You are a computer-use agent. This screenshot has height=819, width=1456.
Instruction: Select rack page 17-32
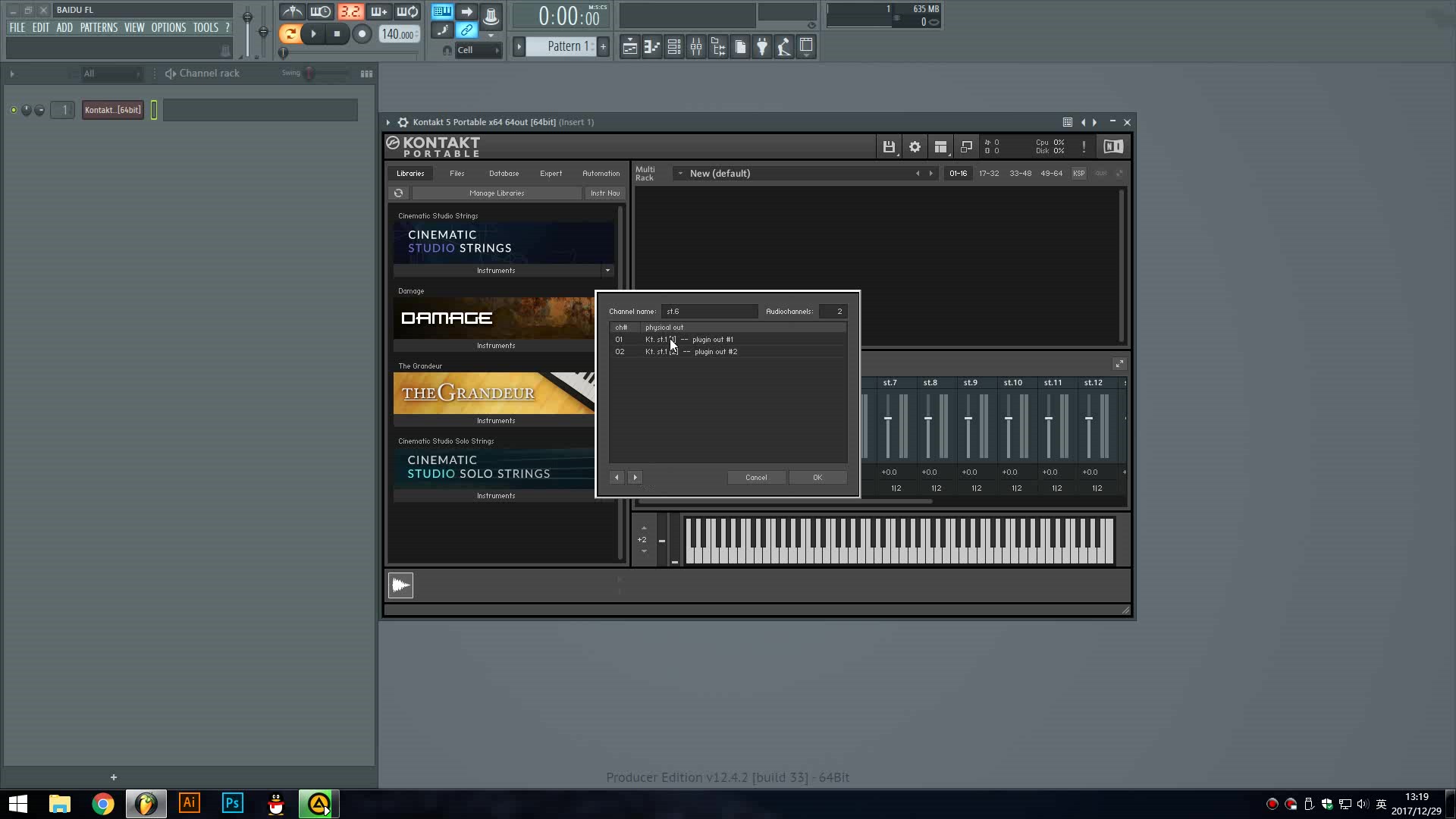[989, 174]
